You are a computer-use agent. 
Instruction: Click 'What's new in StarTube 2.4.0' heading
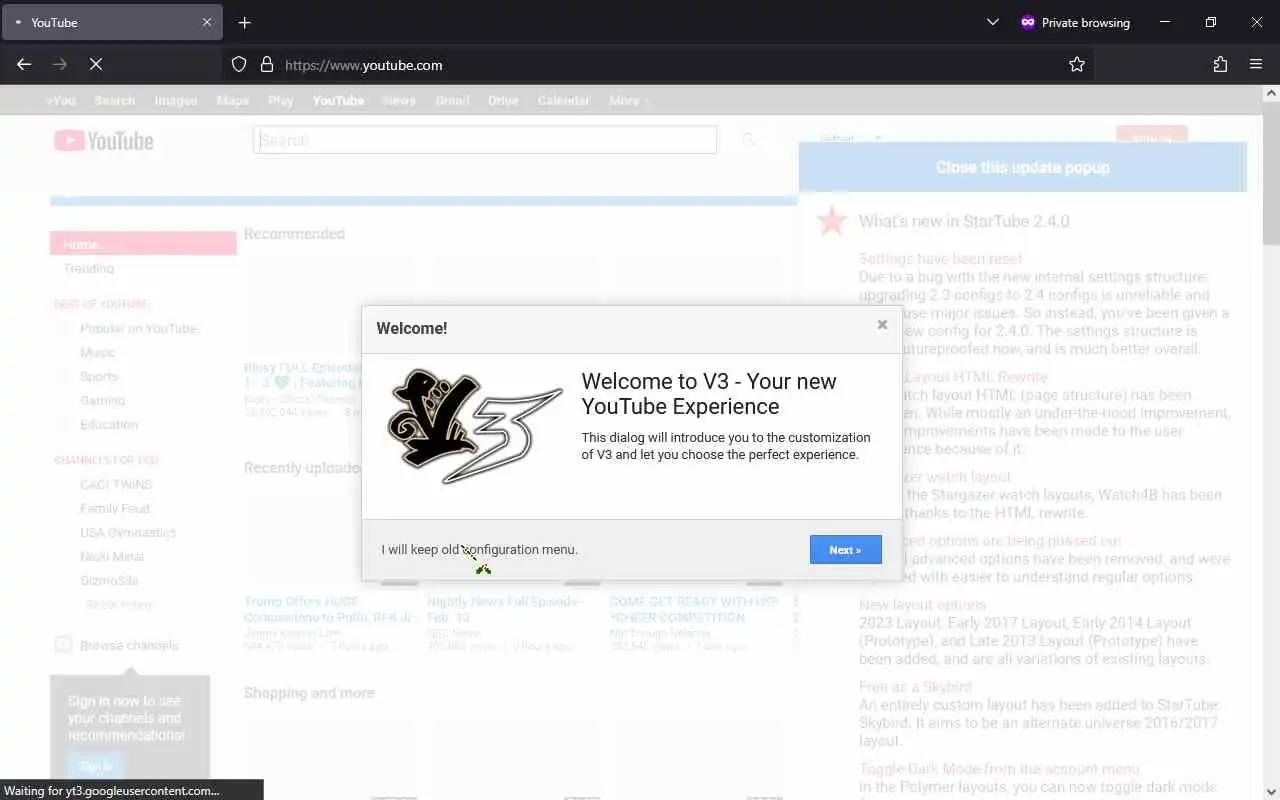coord(964,221)
